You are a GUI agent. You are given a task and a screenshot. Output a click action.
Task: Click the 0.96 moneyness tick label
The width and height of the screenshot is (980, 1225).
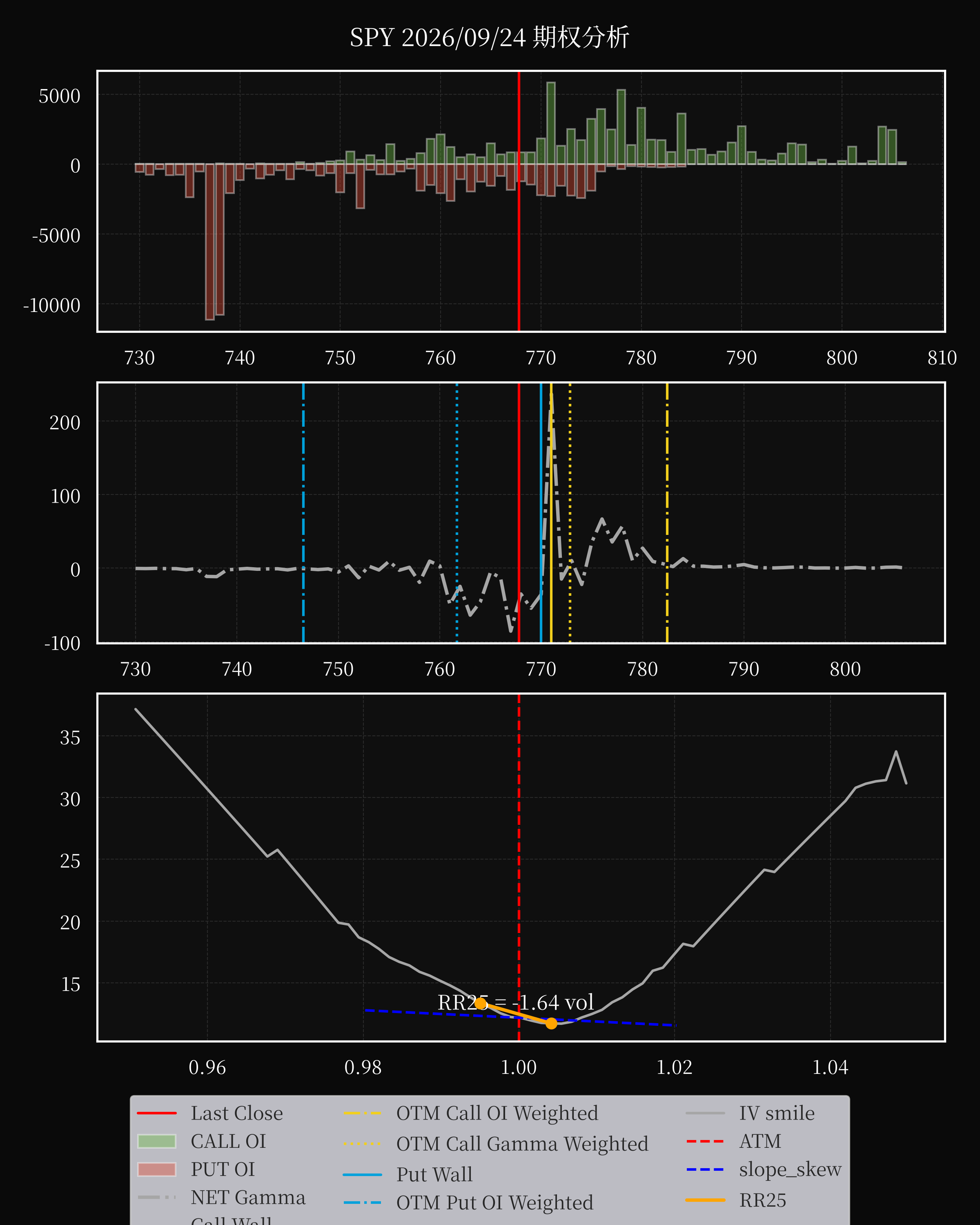[207, 1067]
